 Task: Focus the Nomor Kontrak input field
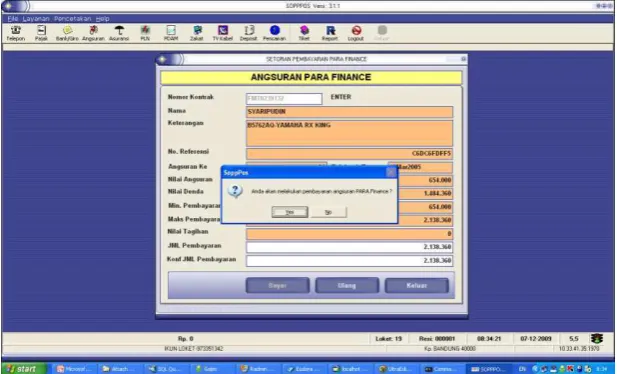pyautogui.click(x=284, y=98)
